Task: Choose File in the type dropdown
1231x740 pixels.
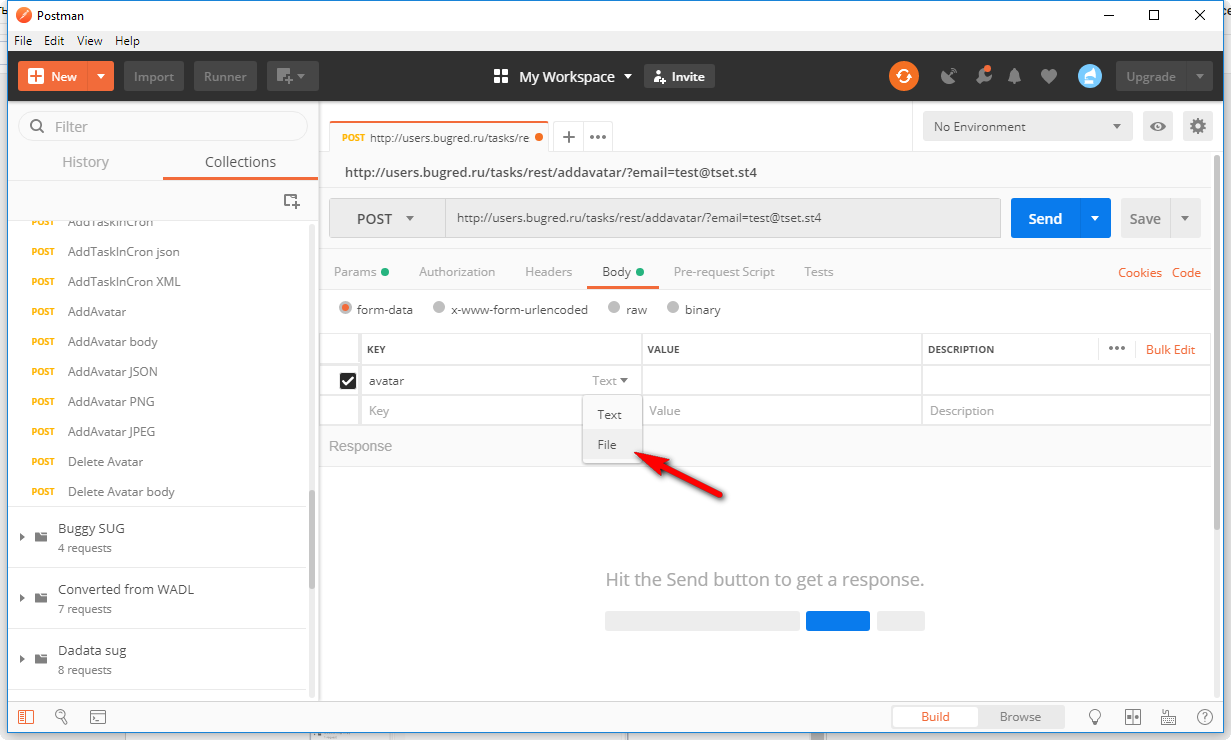Action: tap(612, 445)
